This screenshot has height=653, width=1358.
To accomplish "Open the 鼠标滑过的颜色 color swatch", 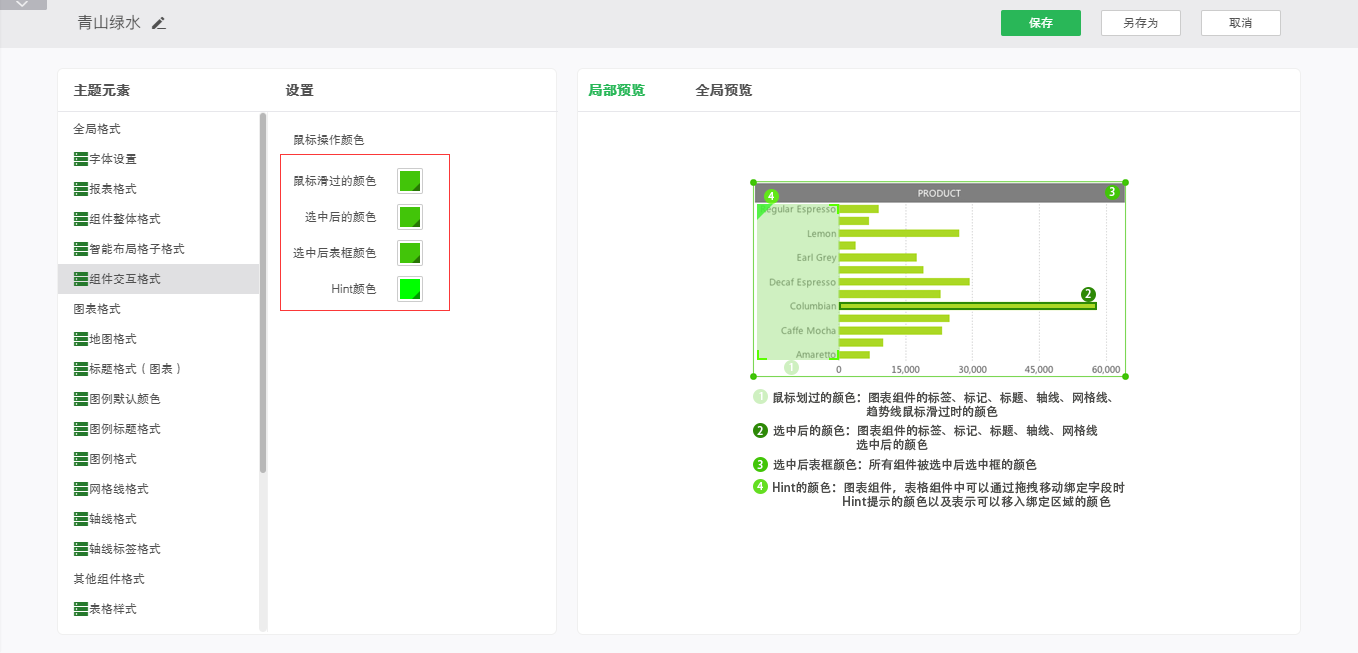I will pos(409,181).
